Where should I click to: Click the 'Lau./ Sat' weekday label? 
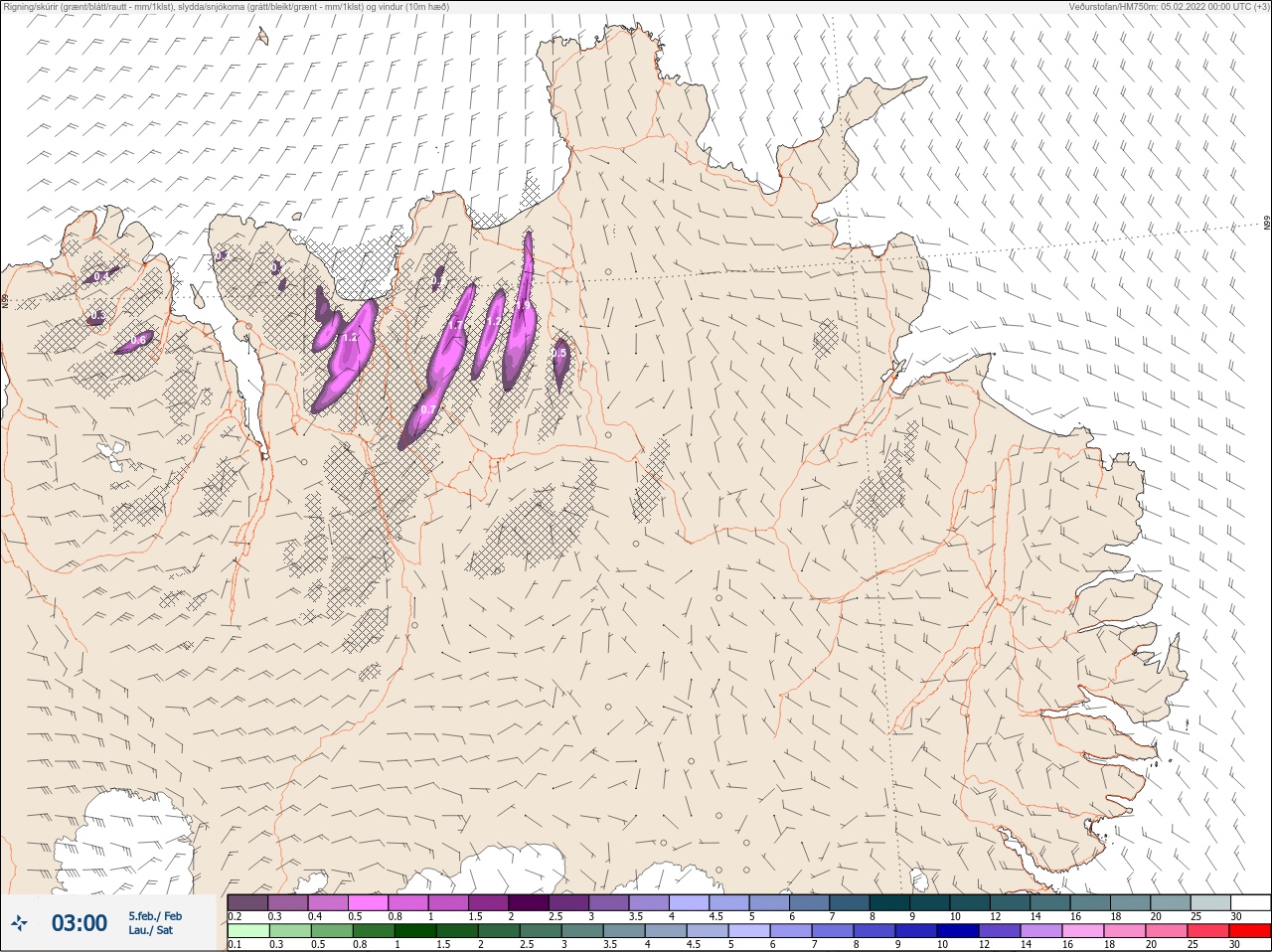[x=150, y=931]
